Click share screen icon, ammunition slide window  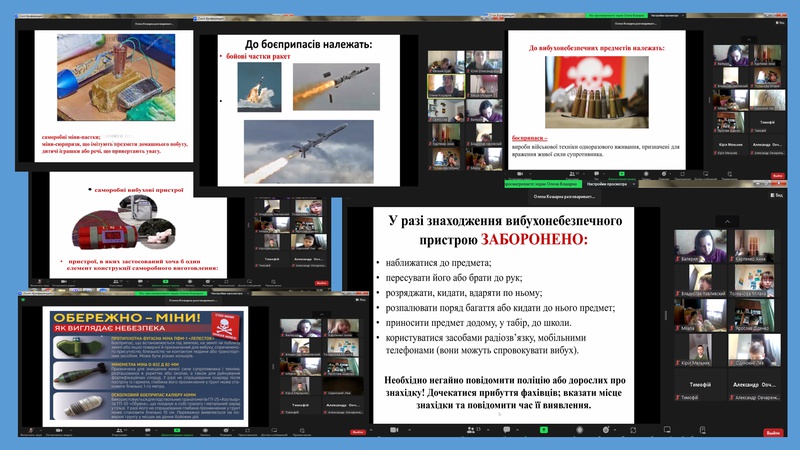click(621, 173)
